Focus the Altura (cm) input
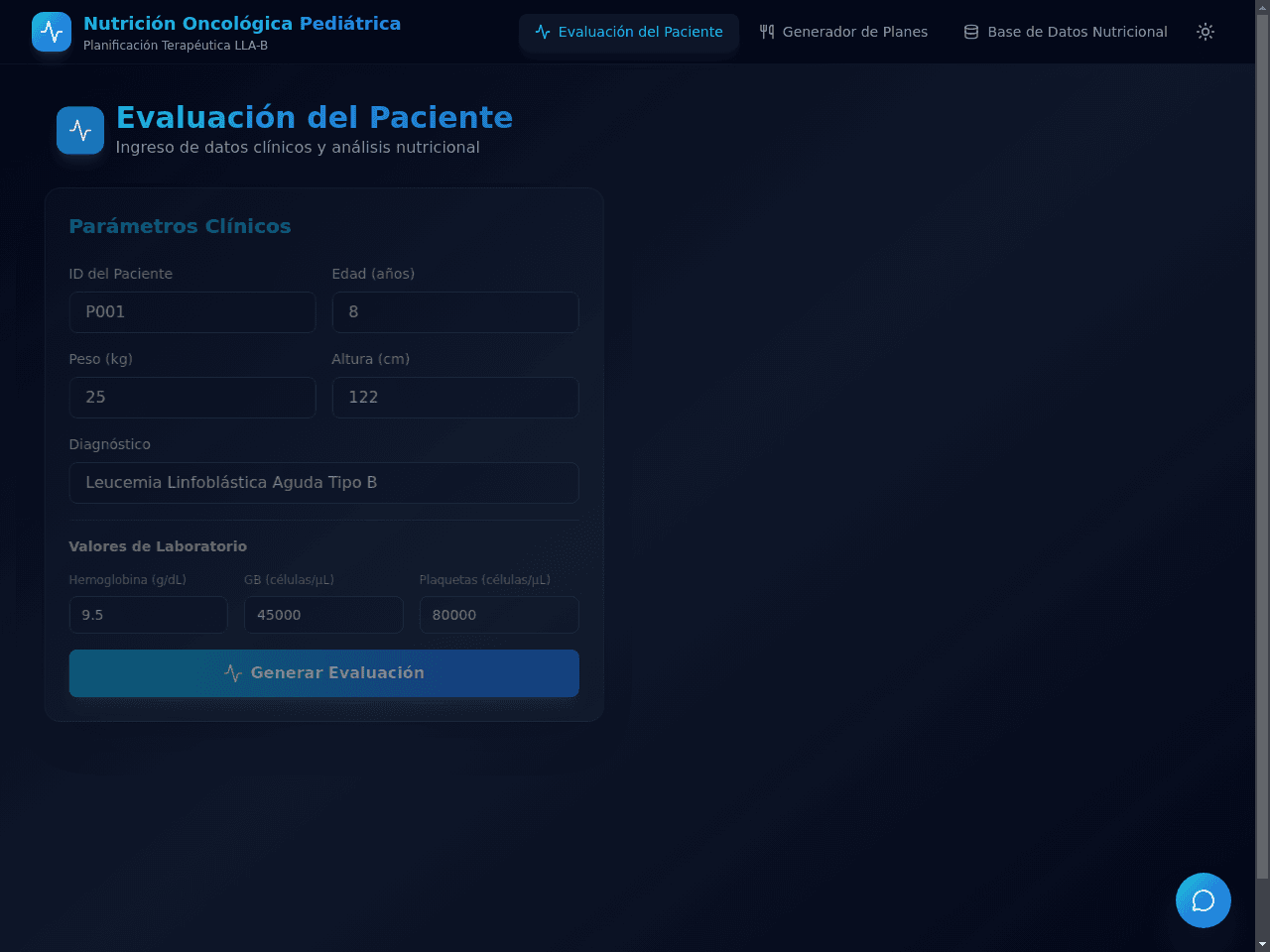This screenshot has height=952, width=1270. click(455, 398)
